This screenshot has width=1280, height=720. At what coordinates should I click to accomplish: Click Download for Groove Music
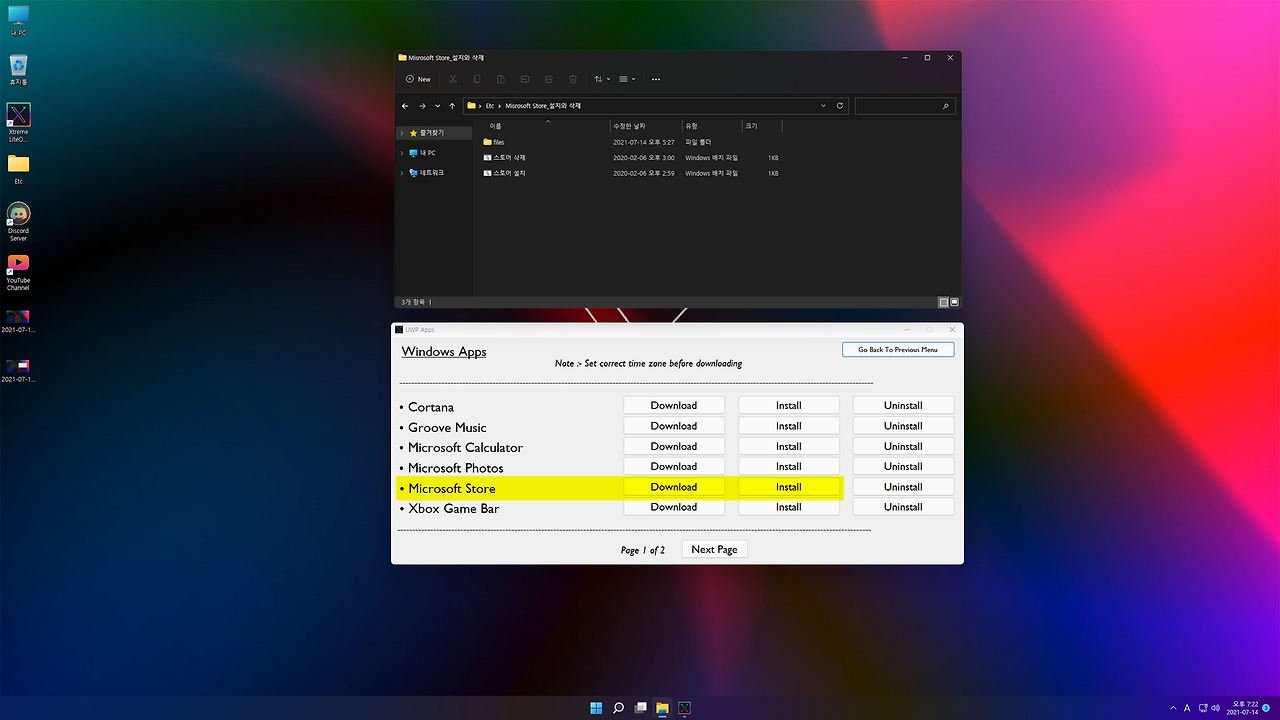[x=674, y=426]
